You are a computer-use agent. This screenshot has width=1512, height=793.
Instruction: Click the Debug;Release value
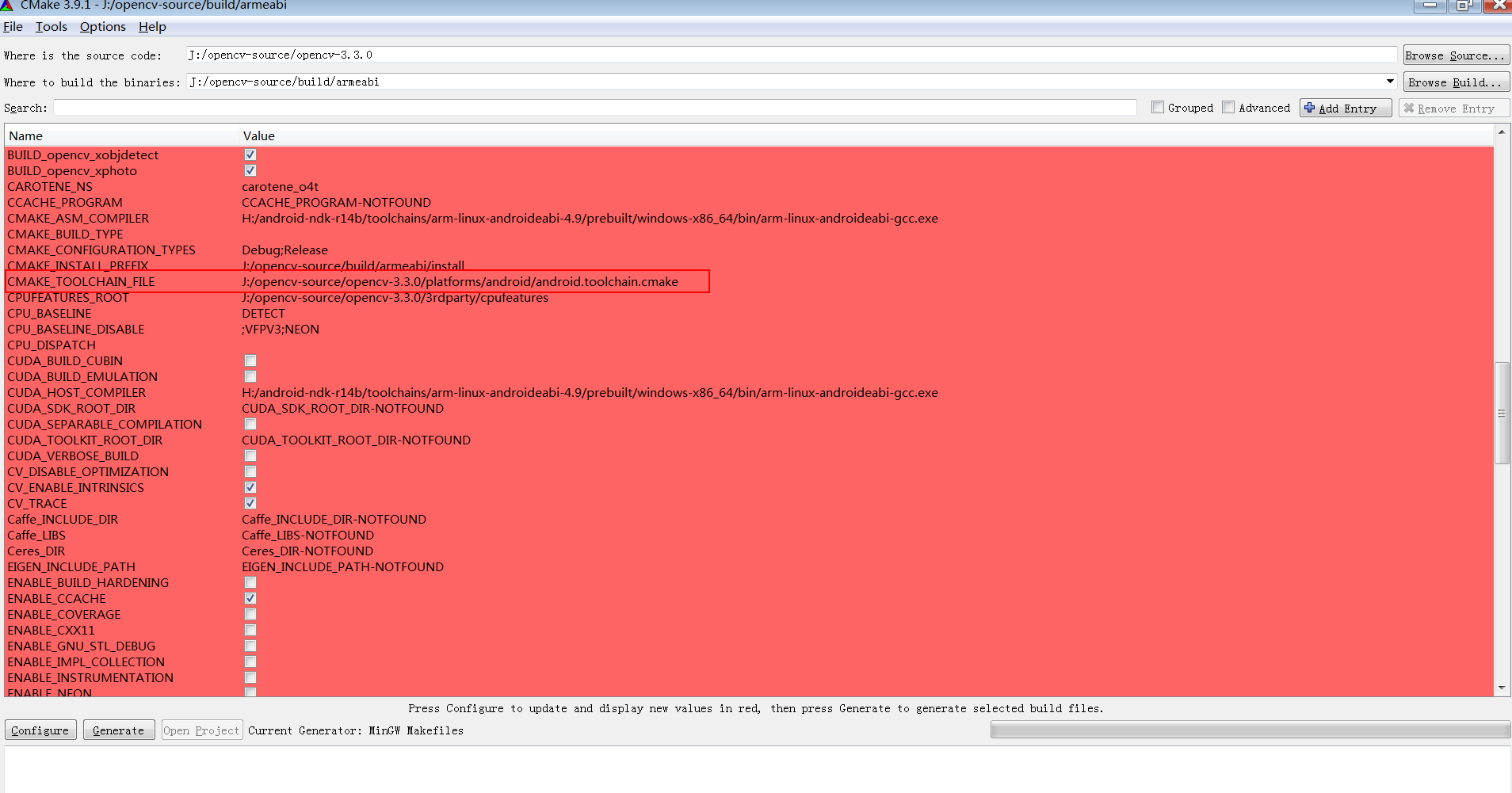(284, 250)
